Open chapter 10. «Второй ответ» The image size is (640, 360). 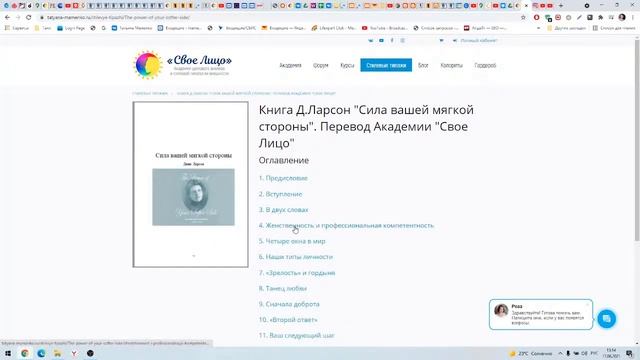point(288,320)
